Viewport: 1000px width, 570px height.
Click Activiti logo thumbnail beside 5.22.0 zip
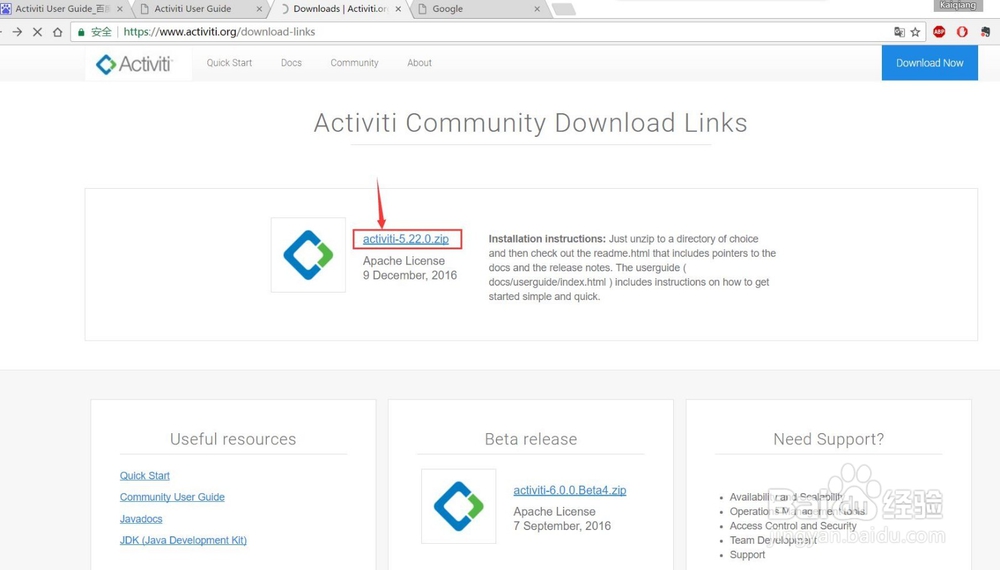click(x=308, y=255)
